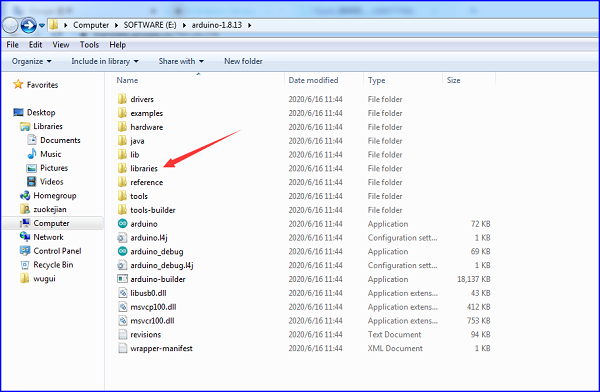Select wugui folder in navigation pane
The width and height of the screenshot is (600, 392).
tap(44, 278)
